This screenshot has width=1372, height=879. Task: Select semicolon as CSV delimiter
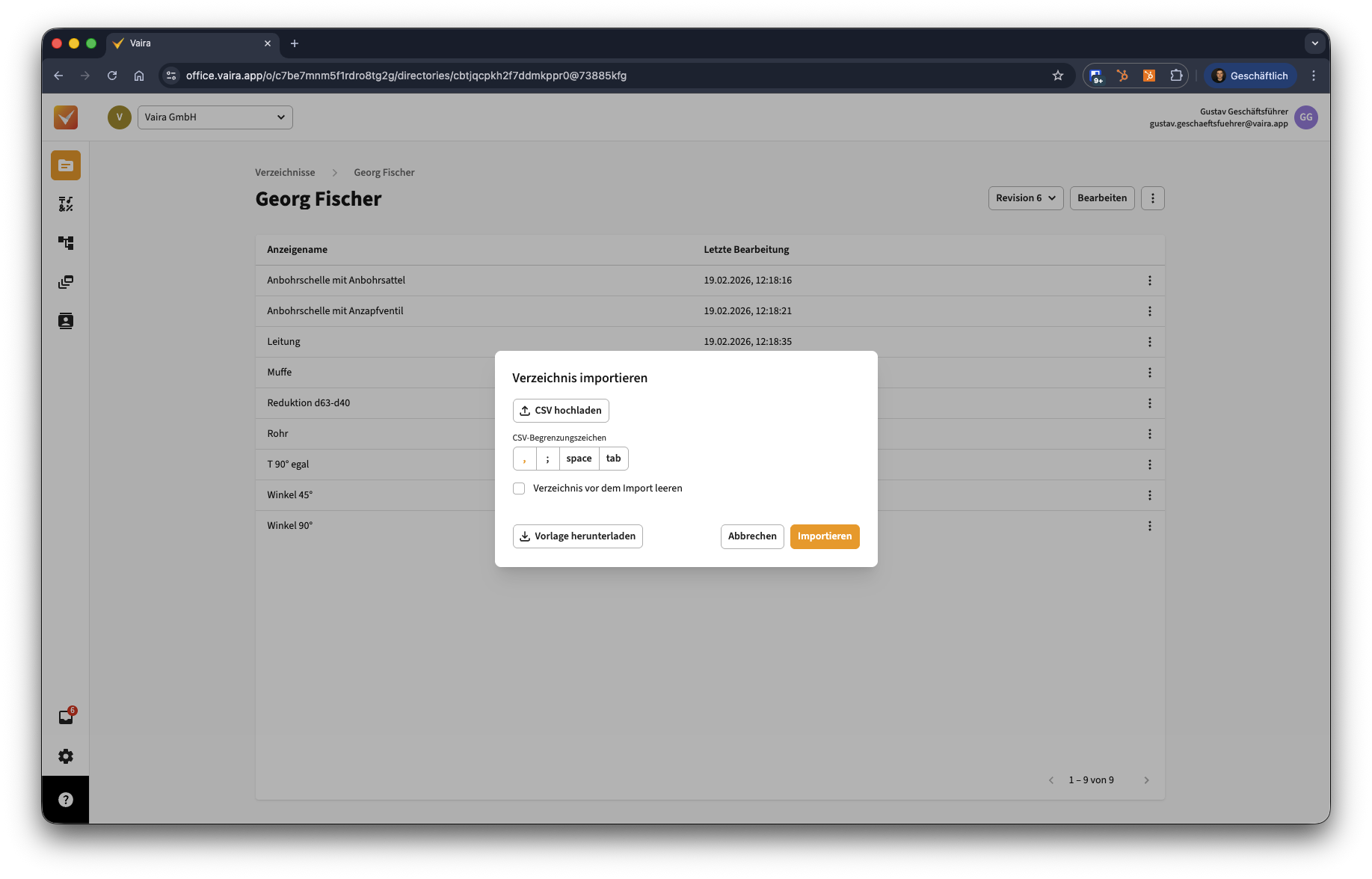point(548,459)
